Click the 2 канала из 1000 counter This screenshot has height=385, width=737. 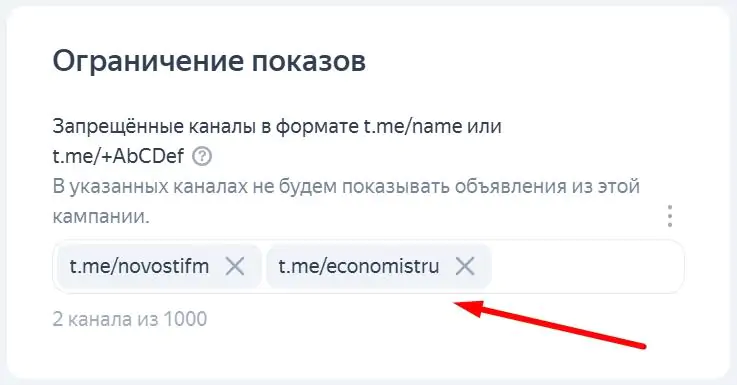coord(130,319)
